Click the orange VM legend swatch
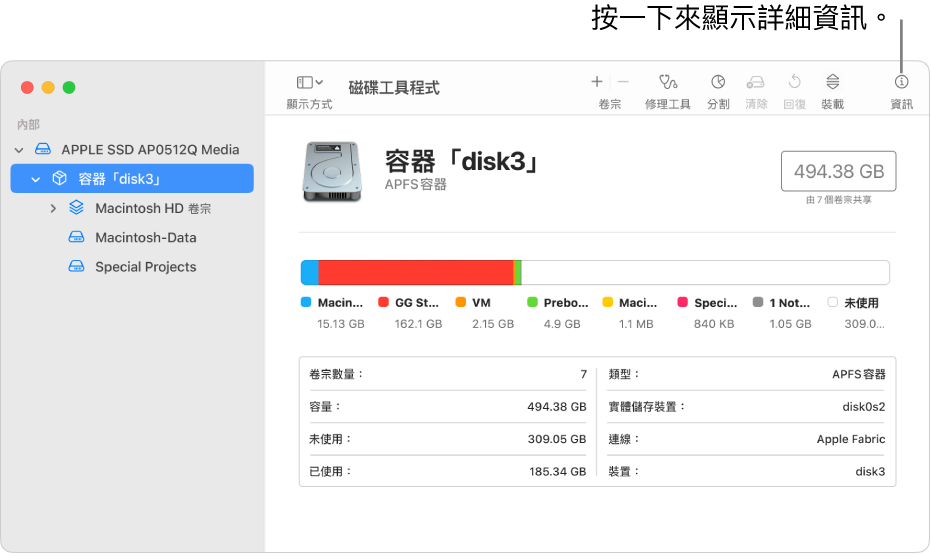931x556 pixels. (x=461, y=302)
